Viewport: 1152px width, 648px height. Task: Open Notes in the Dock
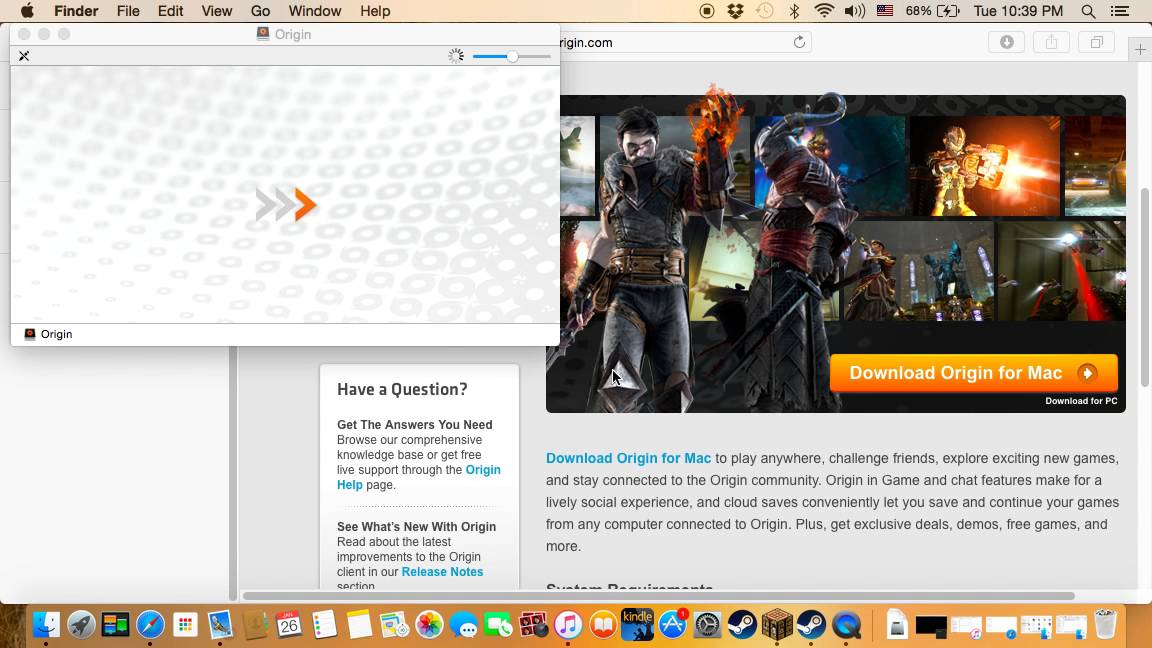pos(359,625)
